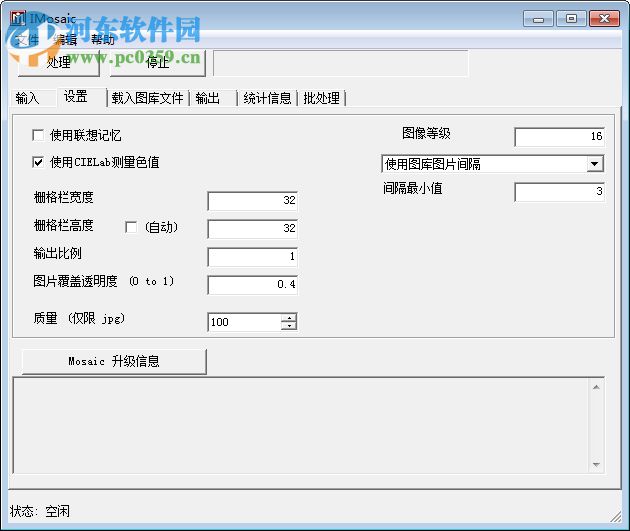This screenshot has width=630, height=531.
Task: Enable 使用联想记忆 checkbox
Action: click(x=38, y=135)
